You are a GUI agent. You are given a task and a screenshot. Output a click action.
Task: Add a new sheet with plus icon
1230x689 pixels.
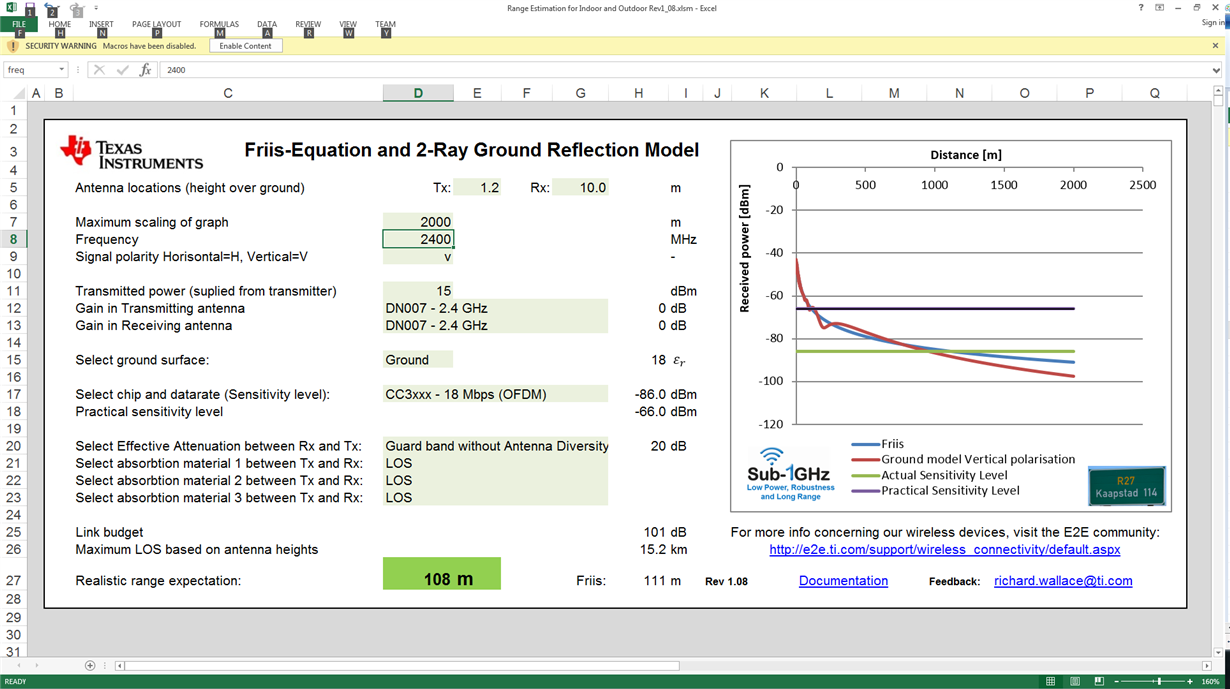(x=90, y=666)
